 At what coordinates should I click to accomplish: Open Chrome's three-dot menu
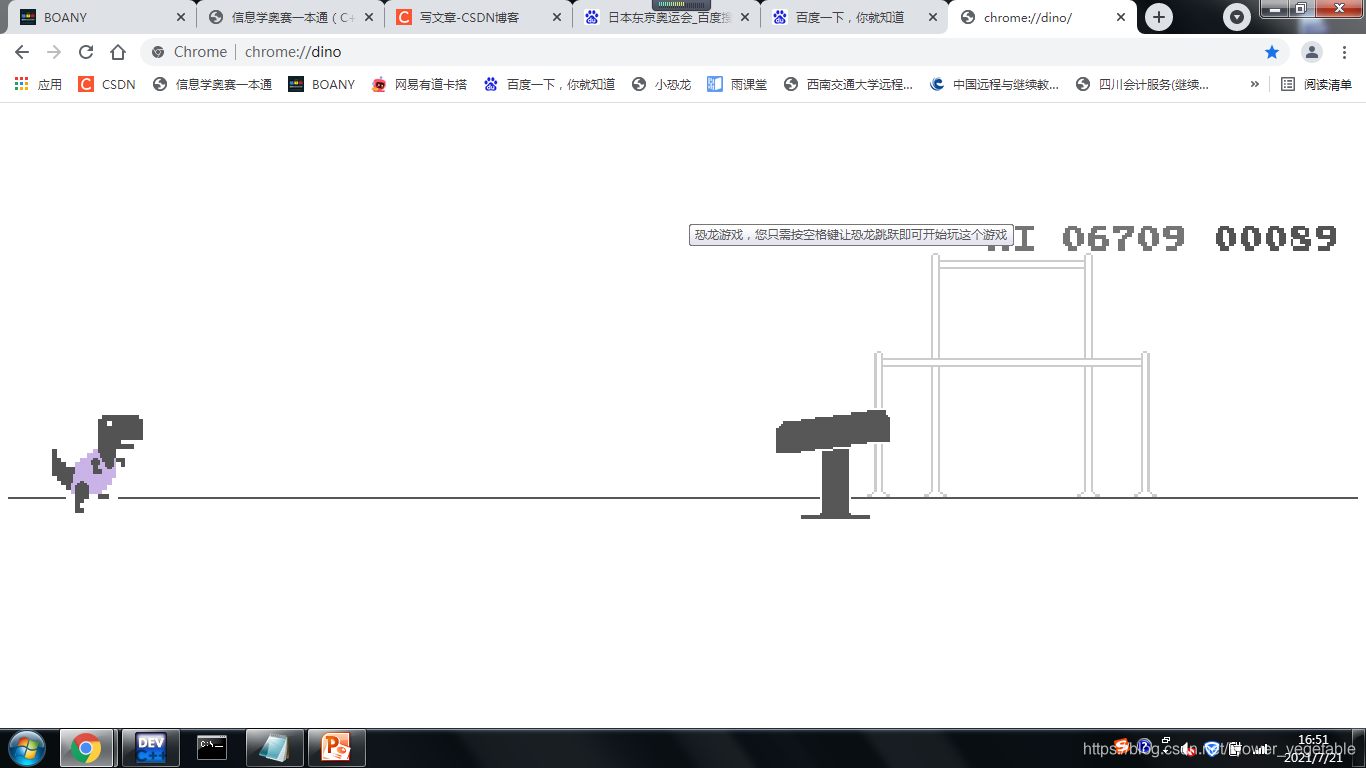tap(1345, 52)
